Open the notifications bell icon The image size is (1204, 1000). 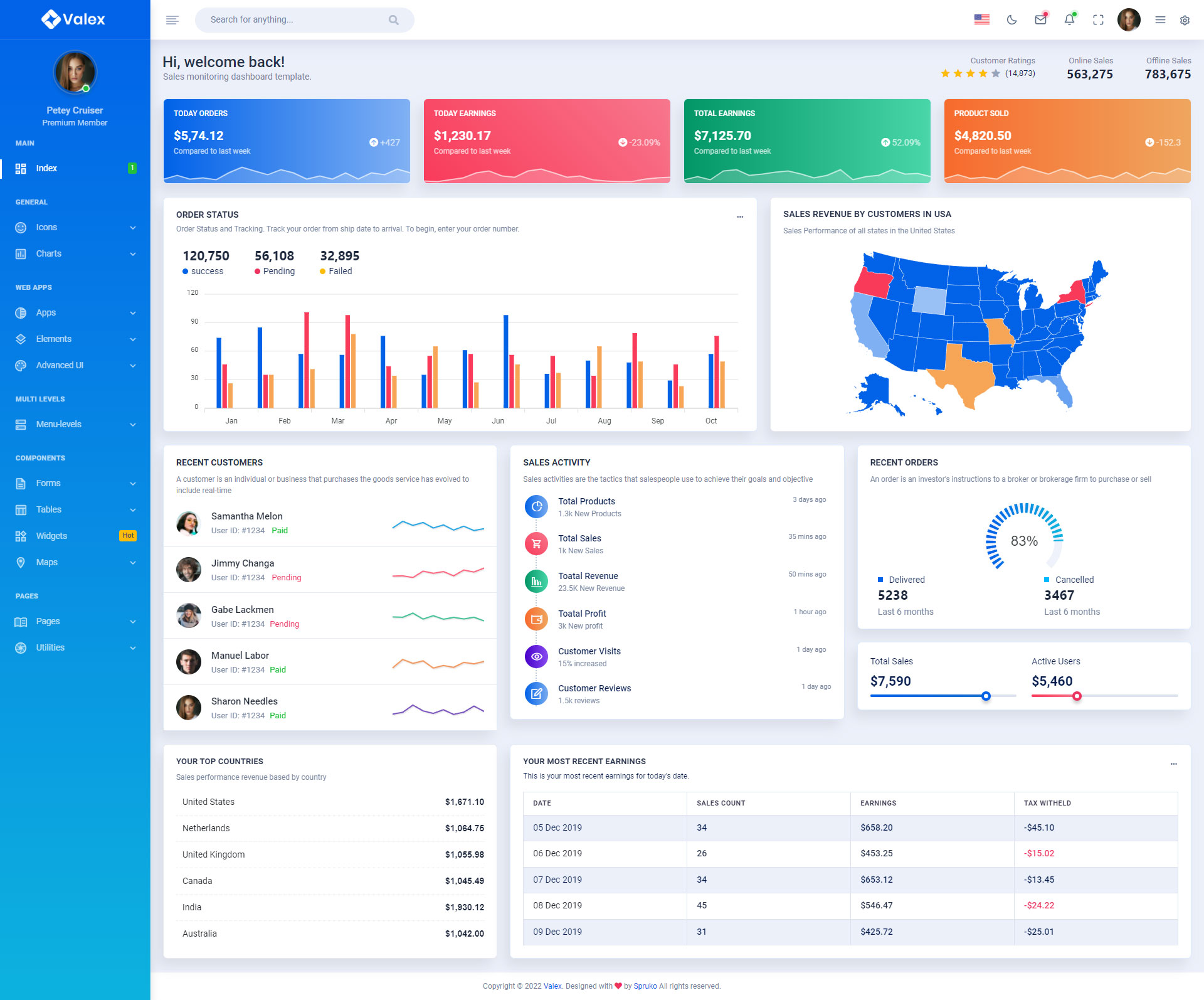point(1069,20)
